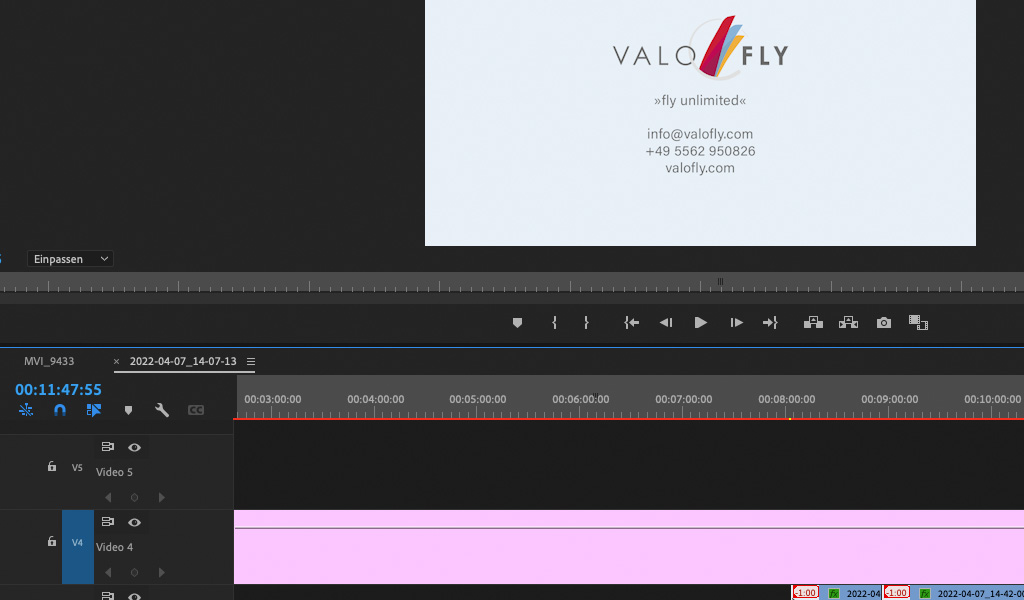This screenshot has height=600, width=1024.
Task: Set the Mark In point
Action: [x=554, y=323]
